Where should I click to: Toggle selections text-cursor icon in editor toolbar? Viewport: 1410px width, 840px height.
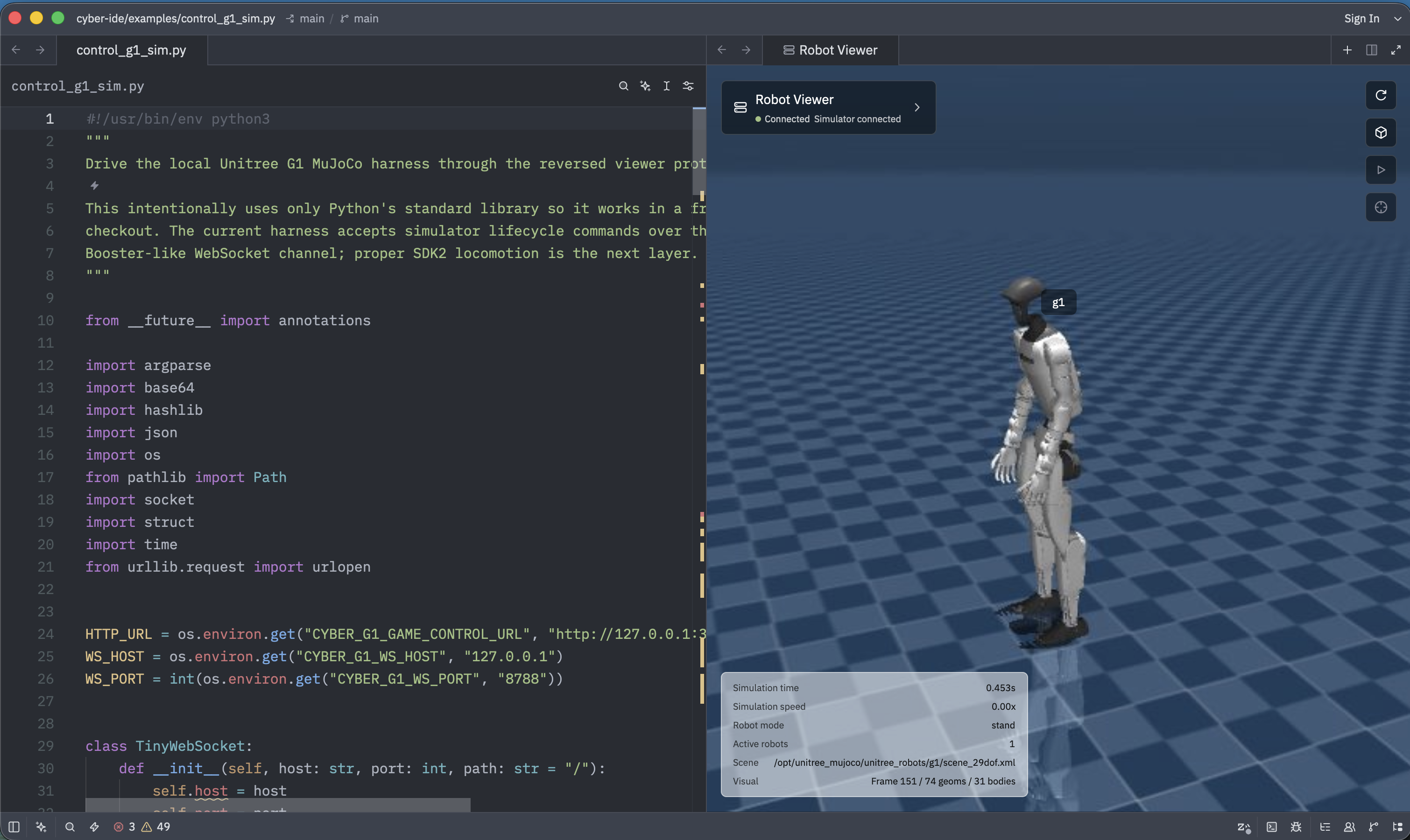pyautogui.click(x=667, y=86)
